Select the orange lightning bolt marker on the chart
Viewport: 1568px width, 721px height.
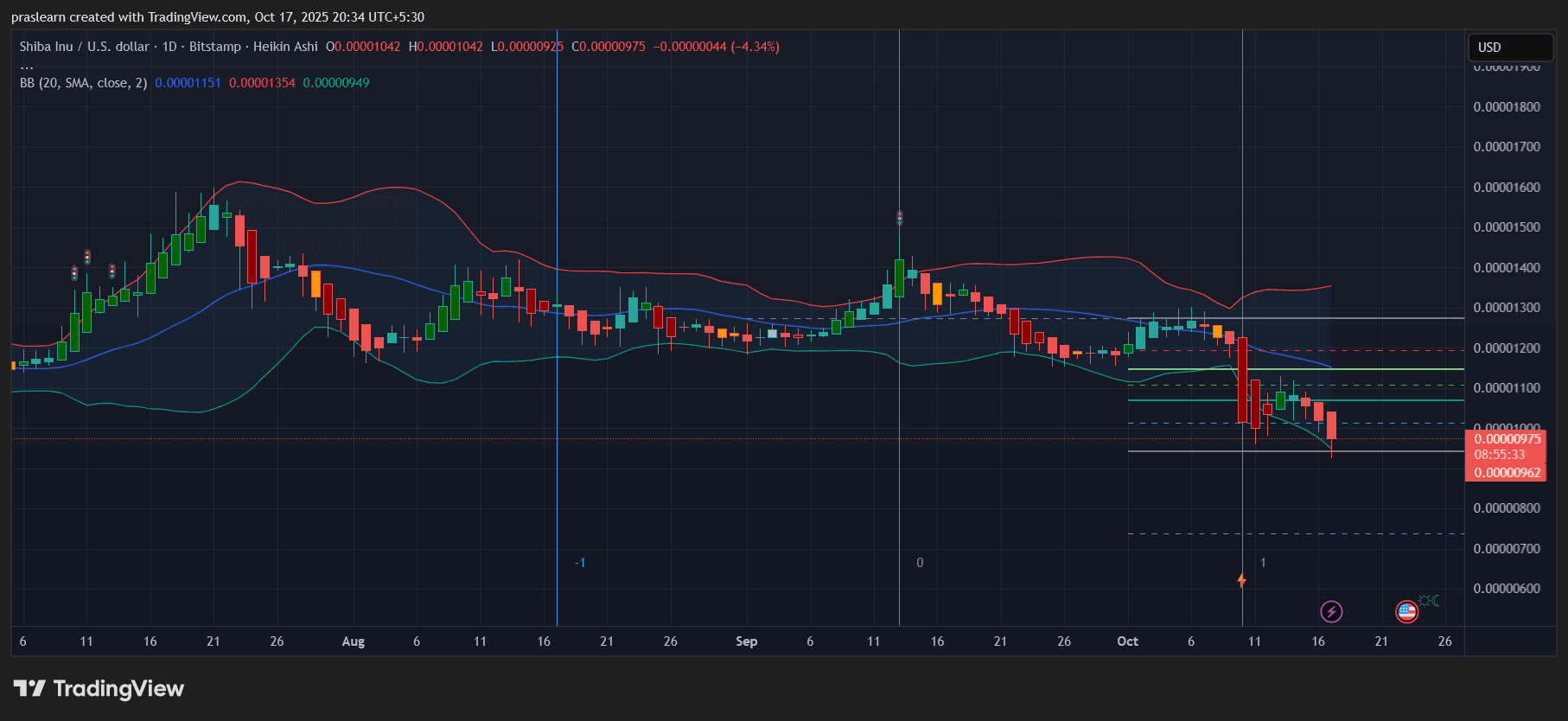pyautogui.click(x=1241, y=580)
